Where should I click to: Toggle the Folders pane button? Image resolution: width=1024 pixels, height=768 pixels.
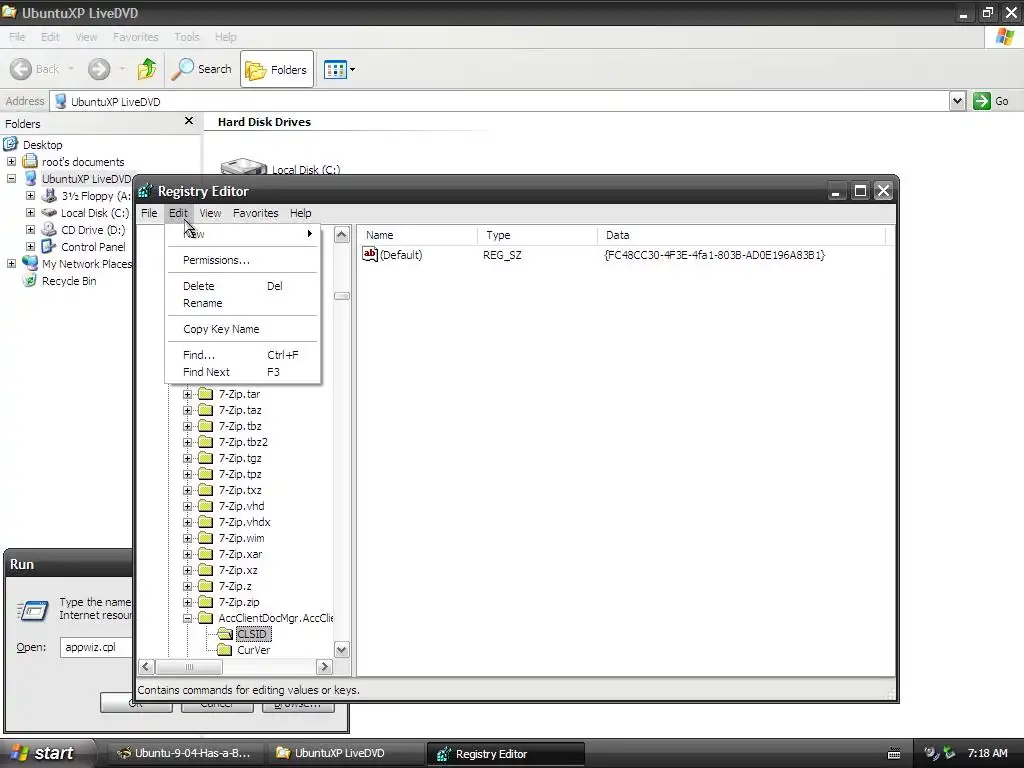pos(277,69)
